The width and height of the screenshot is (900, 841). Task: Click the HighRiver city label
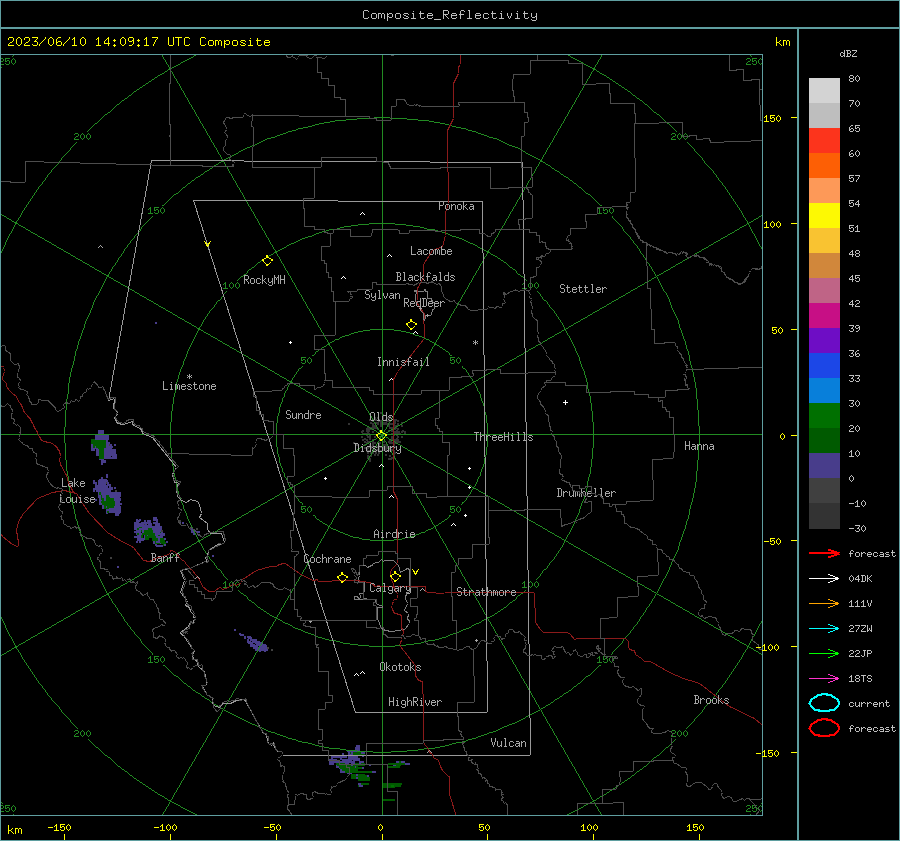[415, 702]
